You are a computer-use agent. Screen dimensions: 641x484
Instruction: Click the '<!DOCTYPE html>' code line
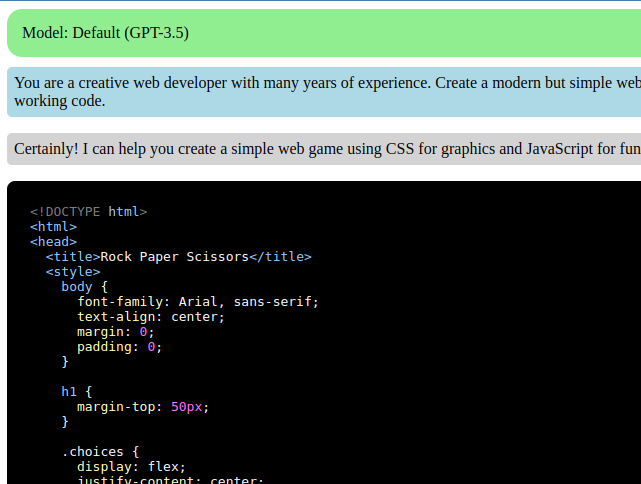[x=88, y=212]
